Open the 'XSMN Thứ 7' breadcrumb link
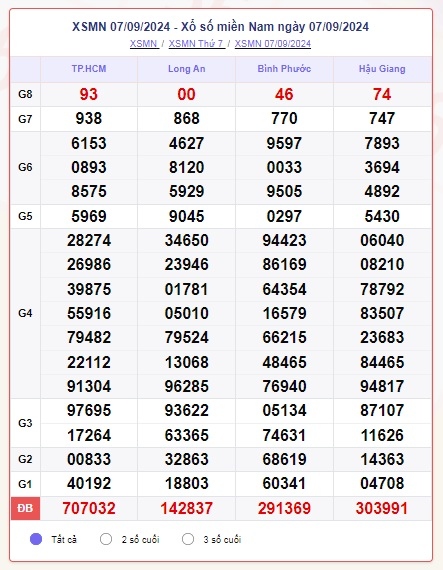This screenshot has width=443, height=570. (196, 44)
